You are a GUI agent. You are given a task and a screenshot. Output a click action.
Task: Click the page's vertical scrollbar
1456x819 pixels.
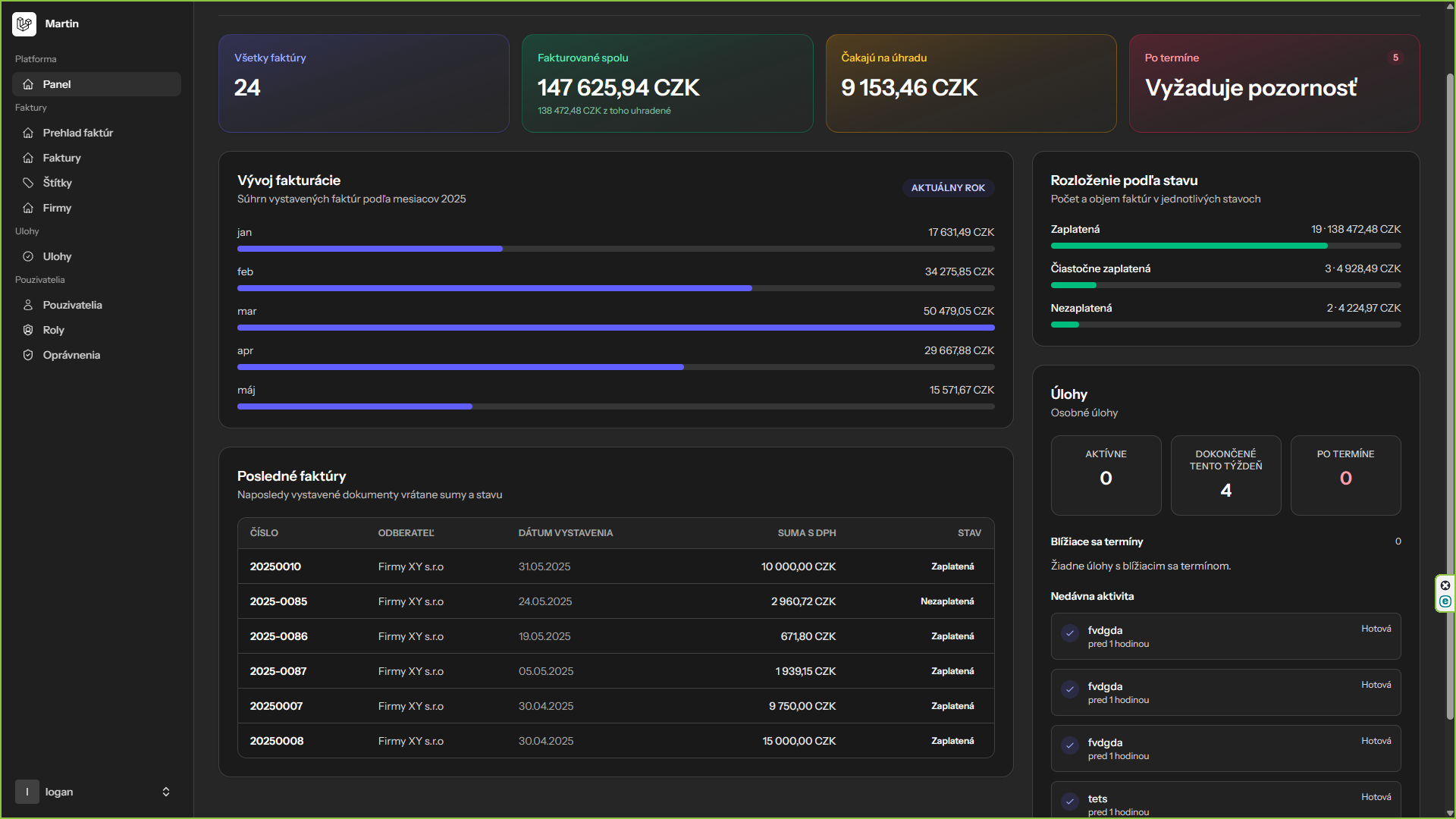1450,394
